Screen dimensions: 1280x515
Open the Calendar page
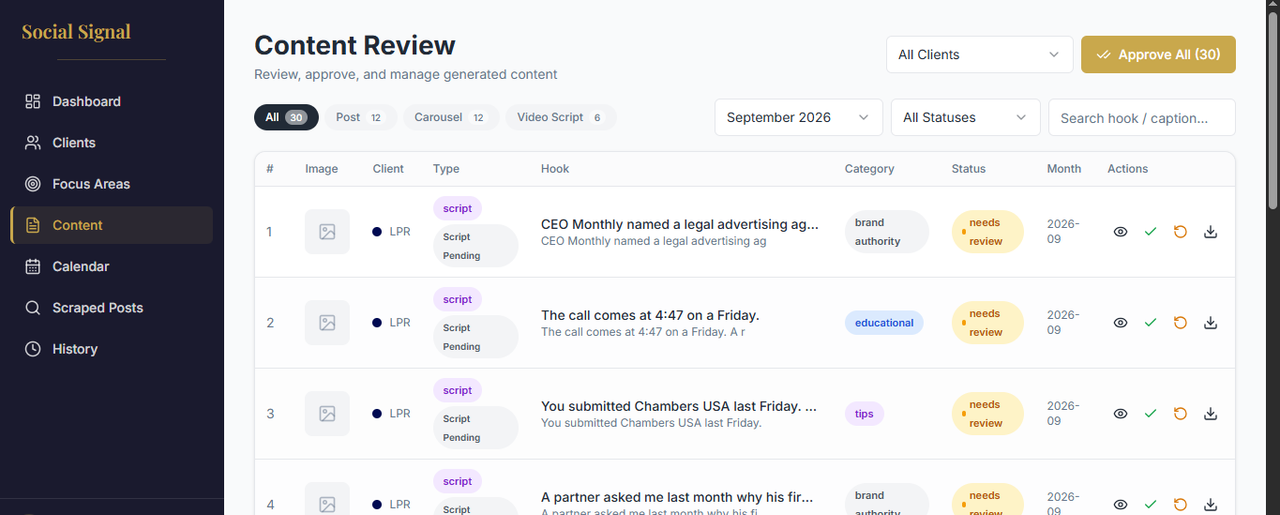tap(111, 266)
